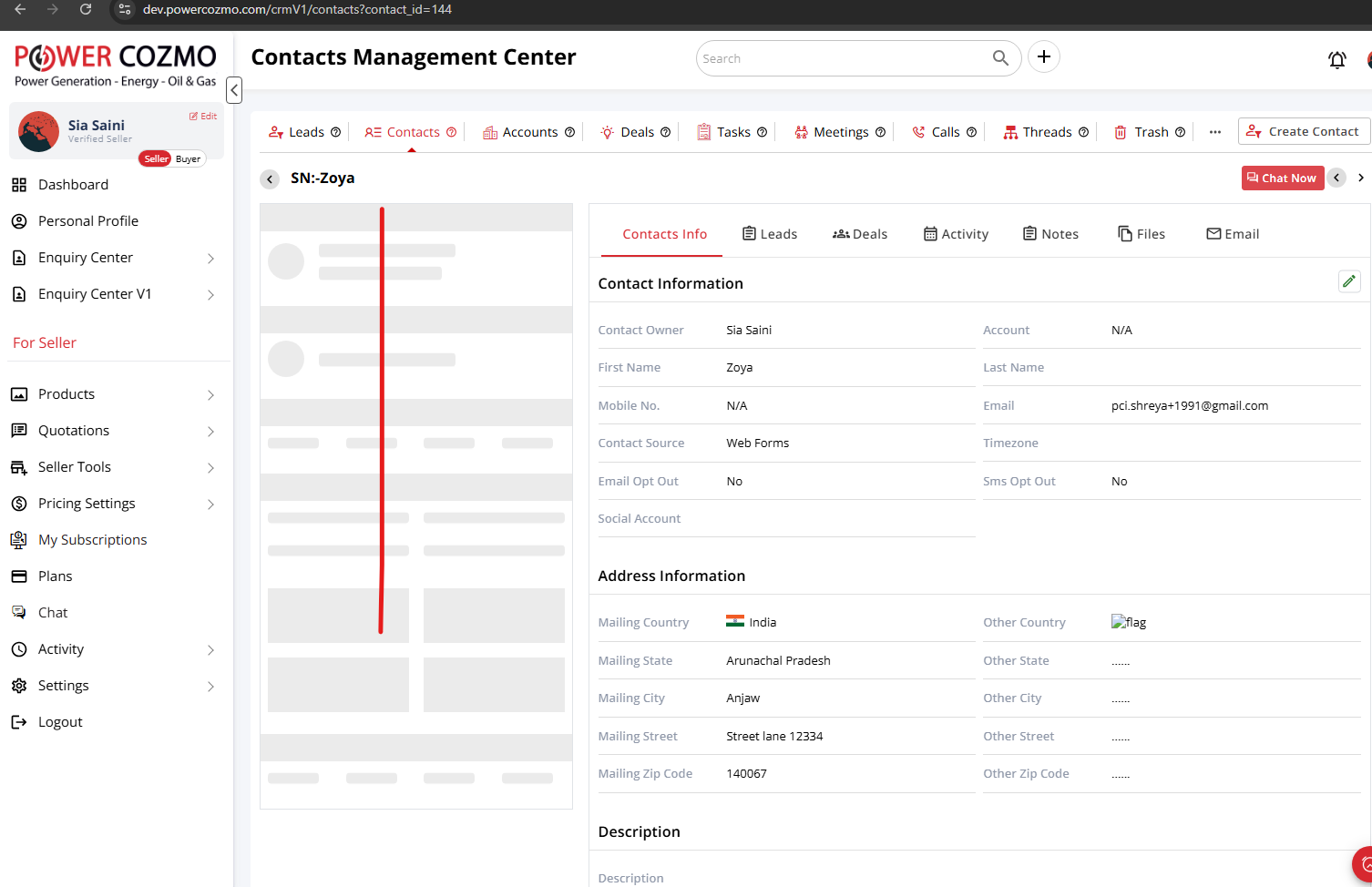This screenshot has width=1372, height=887.
Task: Go back using arrow beside SN:-Zoya
Action: (270, 179)
